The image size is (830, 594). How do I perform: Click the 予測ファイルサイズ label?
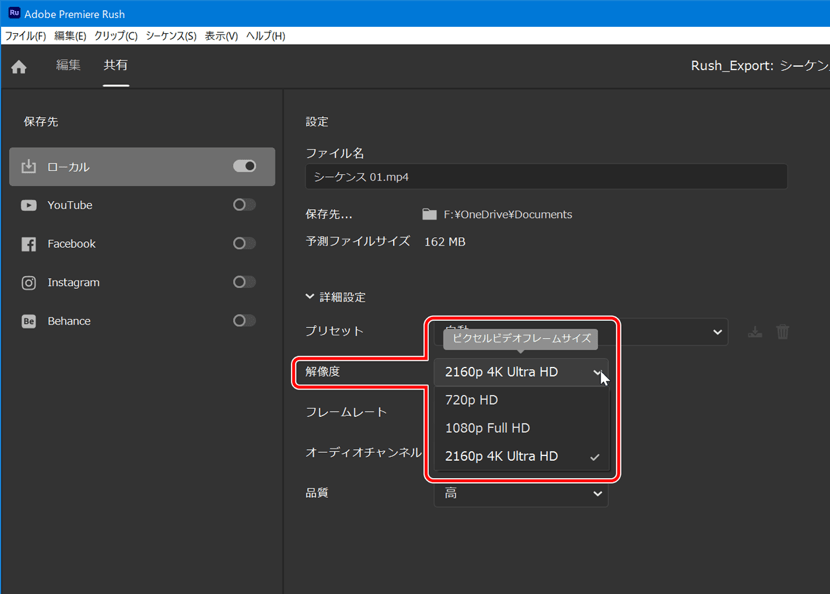tap(358, 241)
